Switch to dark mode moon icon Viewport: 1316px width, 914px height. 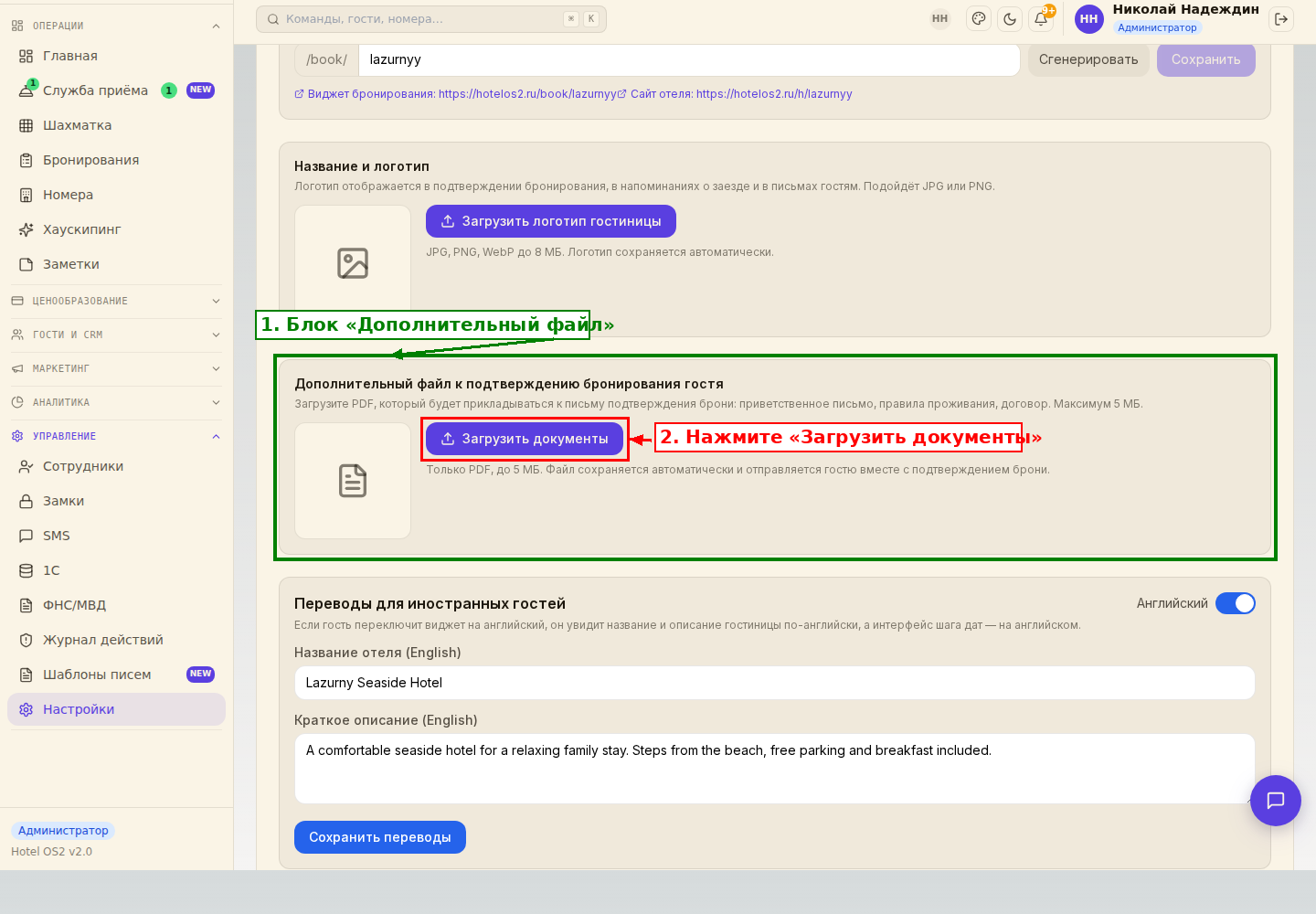1010,18
